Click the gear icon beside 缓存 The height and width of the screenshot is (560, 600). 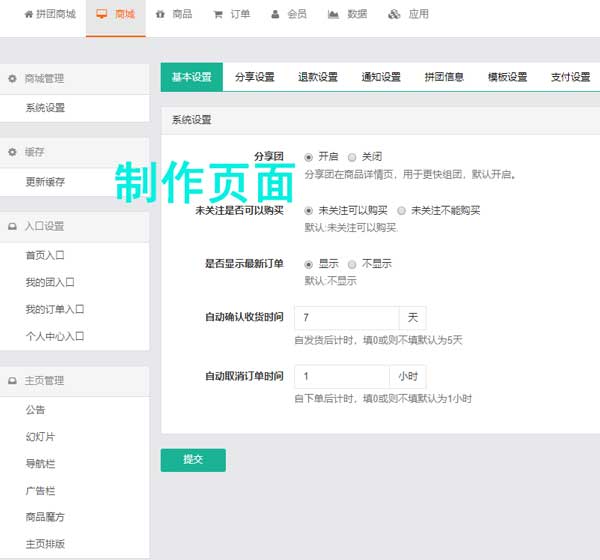coord(13,152)
